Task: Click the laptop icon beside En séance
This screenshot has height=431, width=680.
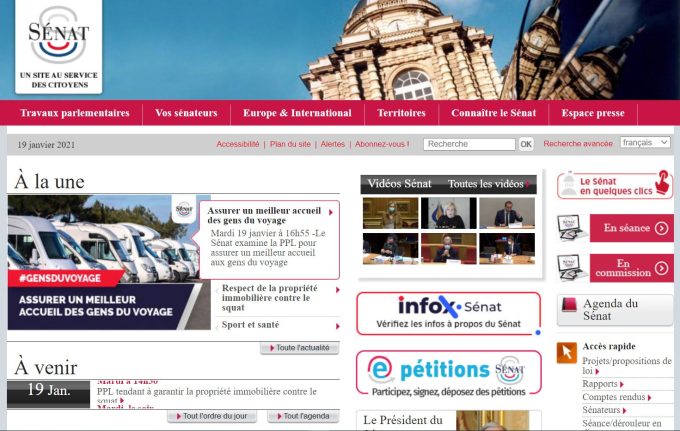Action: [x=571, y=228]
